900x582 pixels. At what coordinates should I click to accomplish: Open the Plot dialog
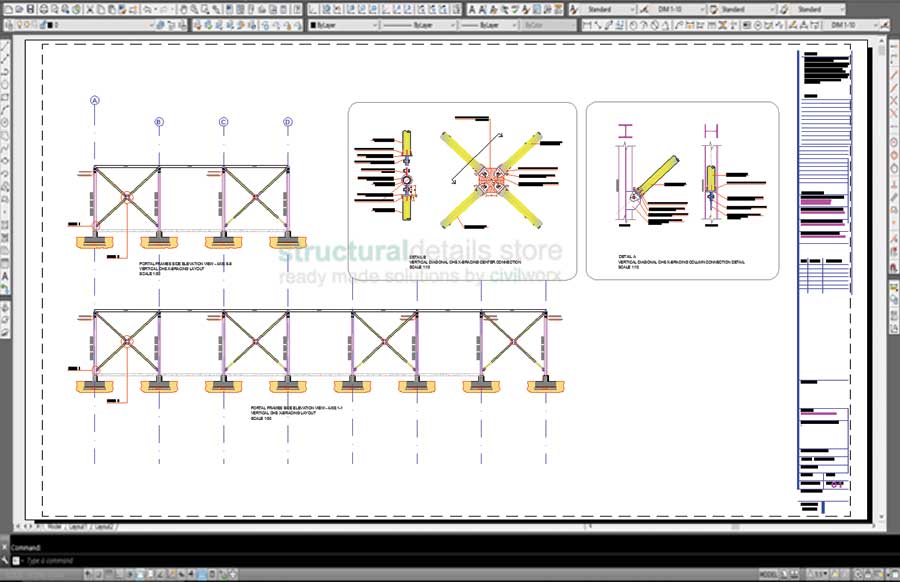(43, 7)
